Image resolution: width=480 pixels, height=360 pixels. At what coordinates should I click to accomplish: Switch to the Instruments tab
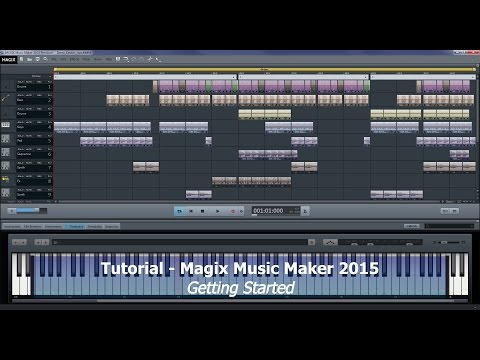tap(53, 226)
